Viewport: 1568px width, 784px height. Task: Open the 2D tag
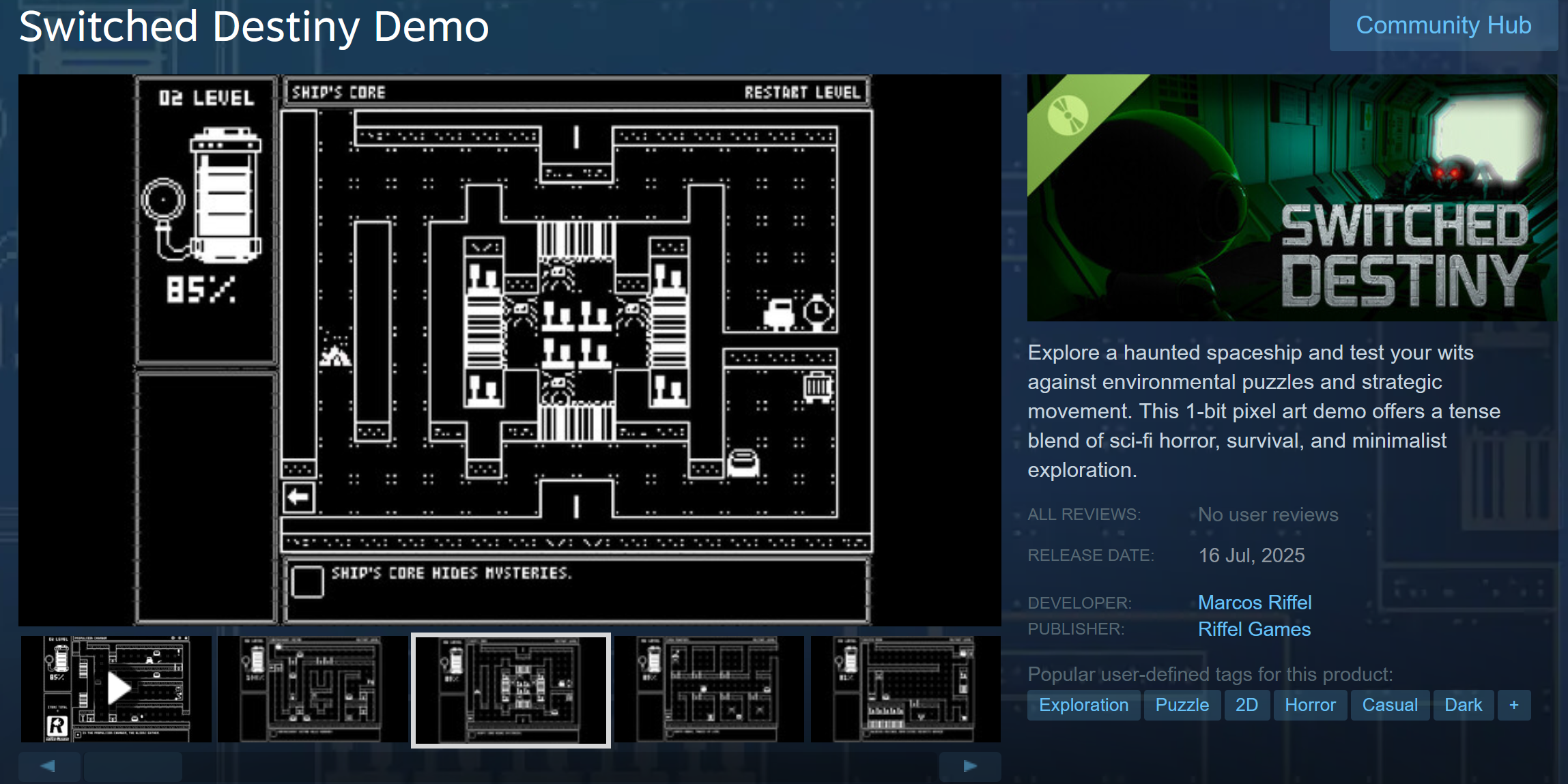1246,705
